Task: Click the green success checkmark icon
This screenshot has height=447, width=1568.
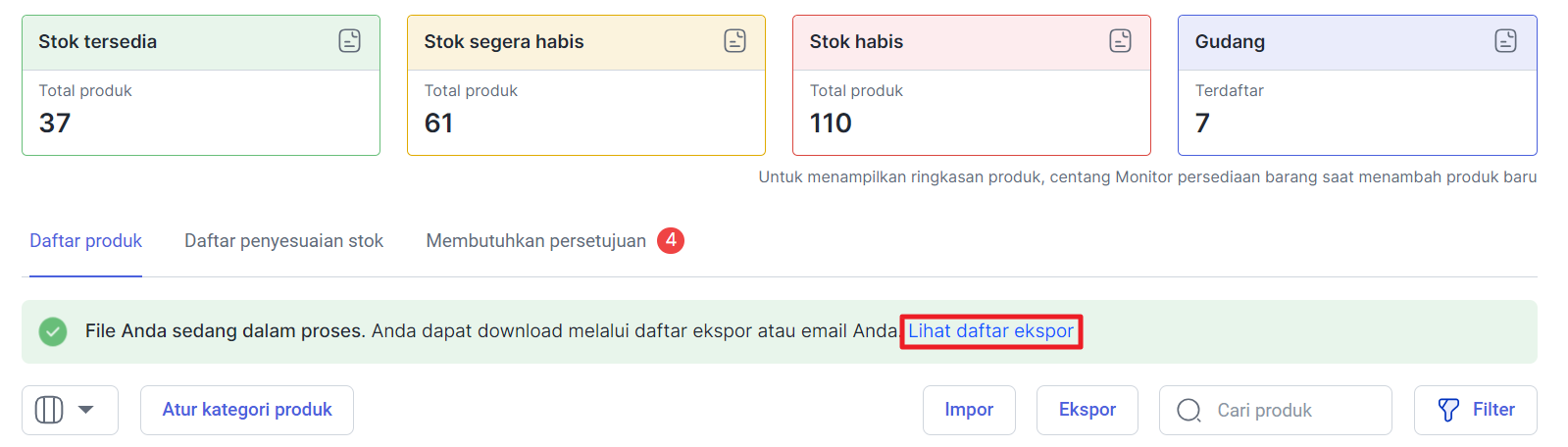Action: point(53,332)
